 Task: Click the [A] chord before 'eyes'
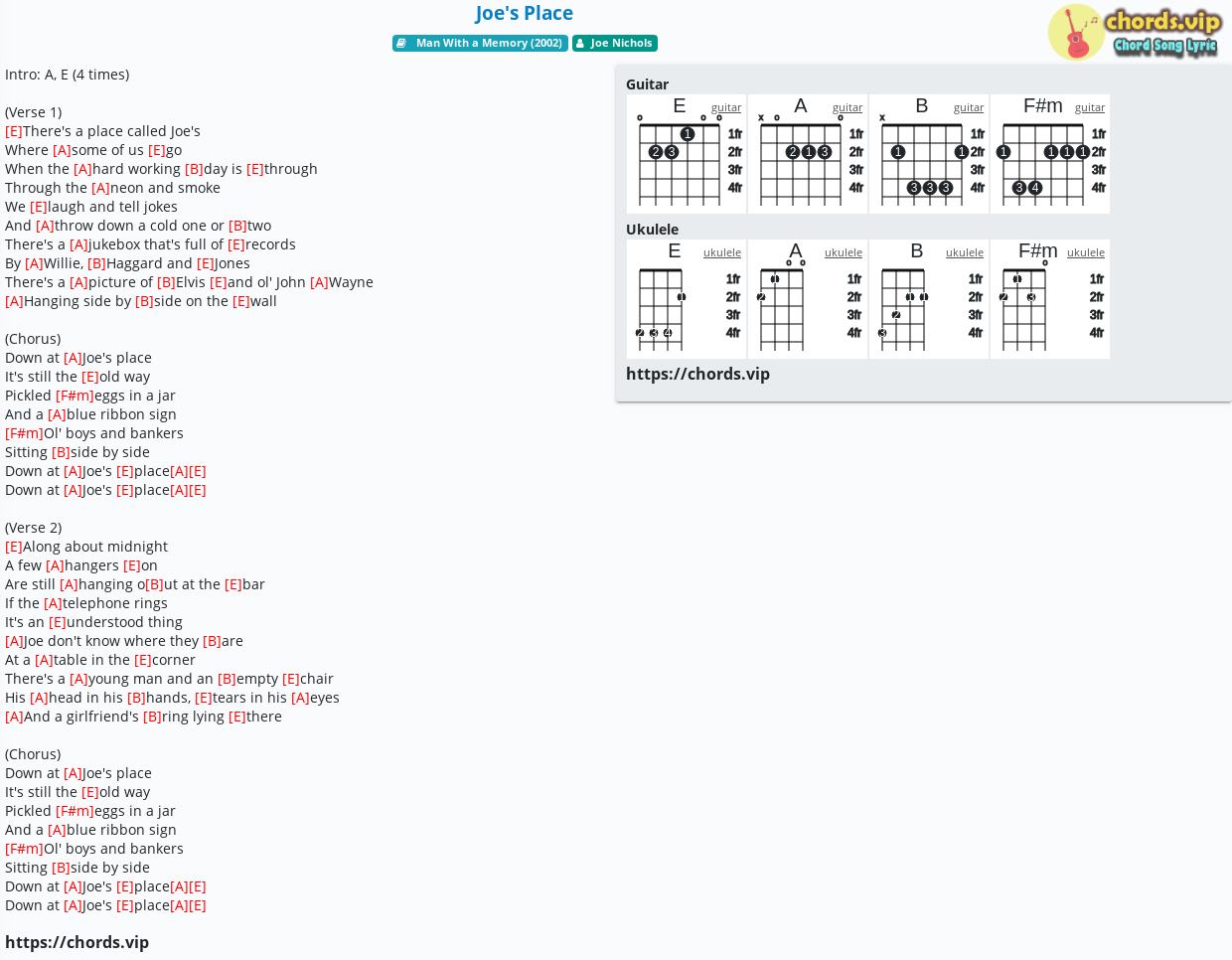pos(300,698)
